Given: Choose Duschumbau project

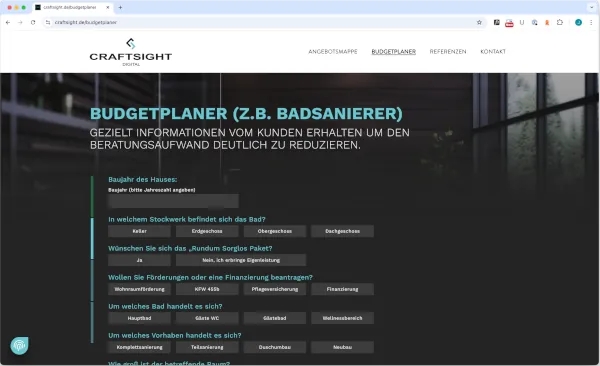Looking at the screenshot, I should tap(275, 347).
